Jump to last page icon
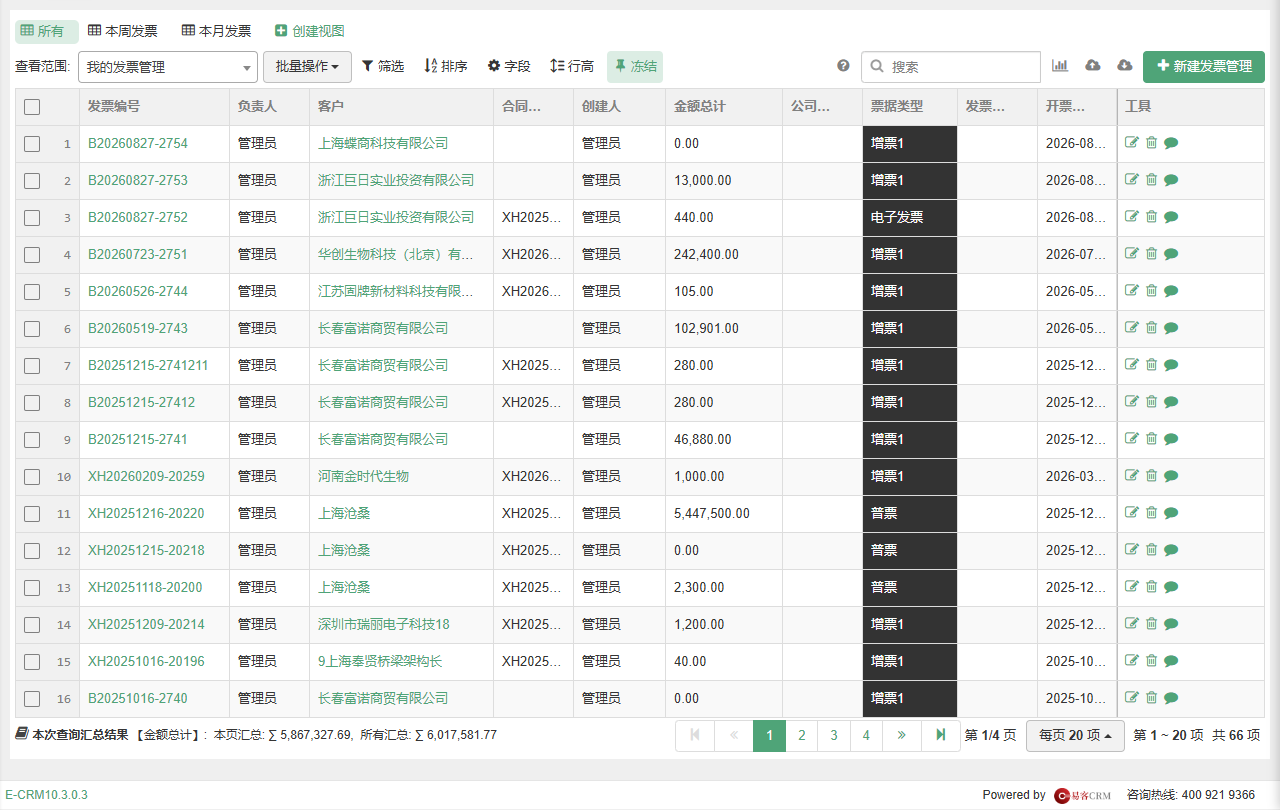 941,735
